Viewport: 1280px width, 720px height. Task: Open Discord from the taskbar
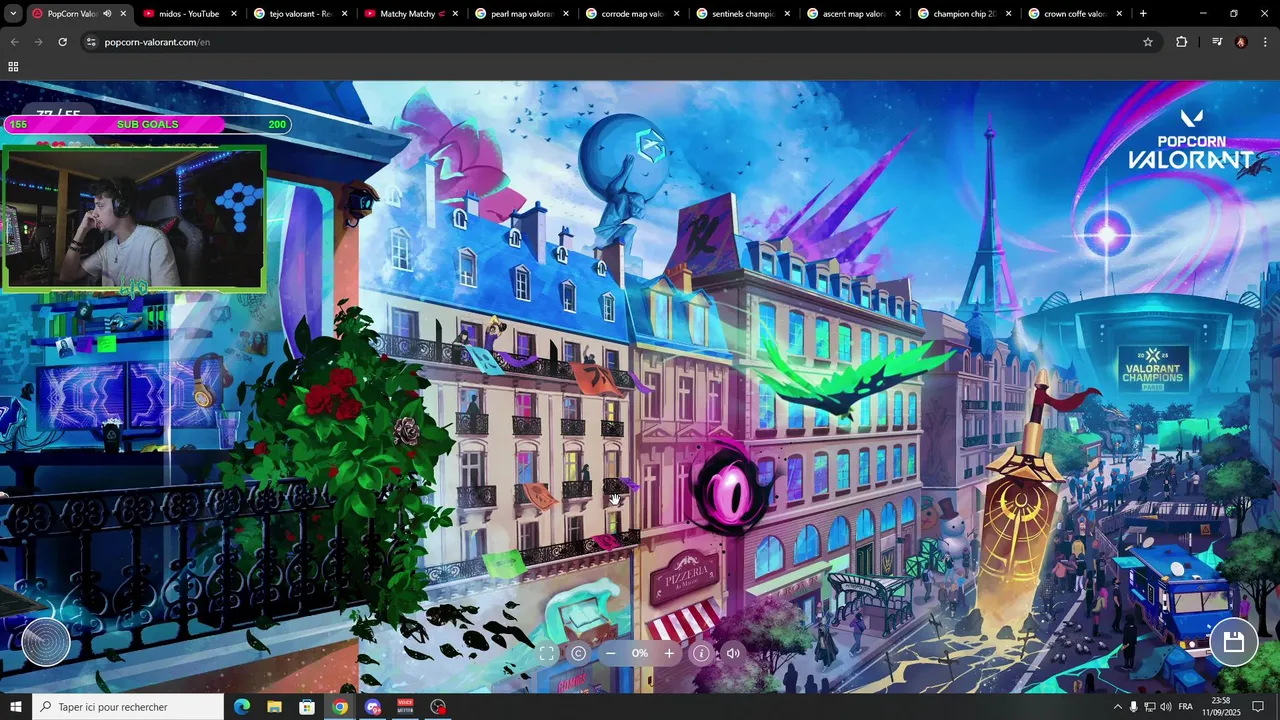coord(373,707)
